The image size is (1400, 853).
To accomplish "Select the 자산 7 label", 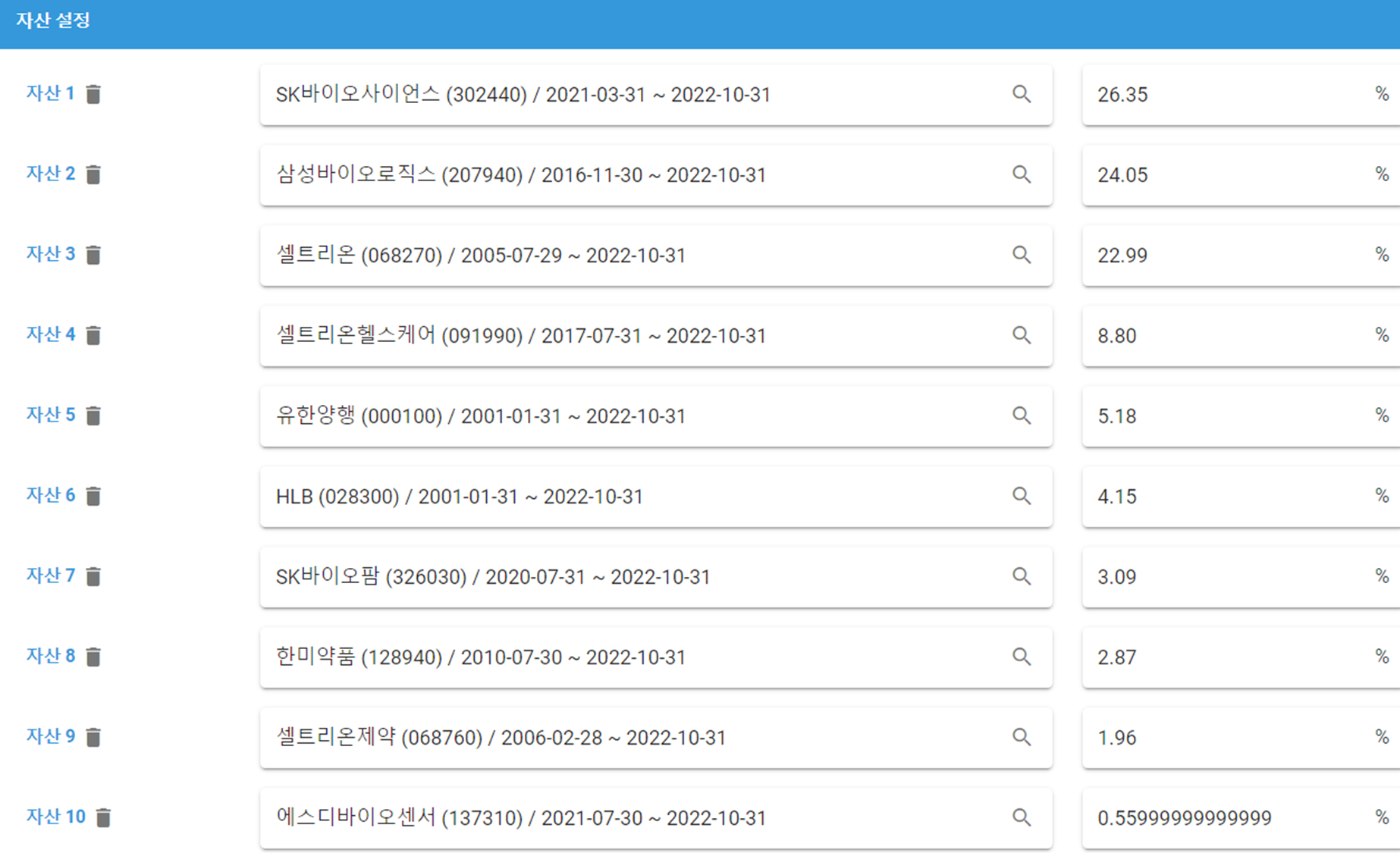I will point(51,575).
